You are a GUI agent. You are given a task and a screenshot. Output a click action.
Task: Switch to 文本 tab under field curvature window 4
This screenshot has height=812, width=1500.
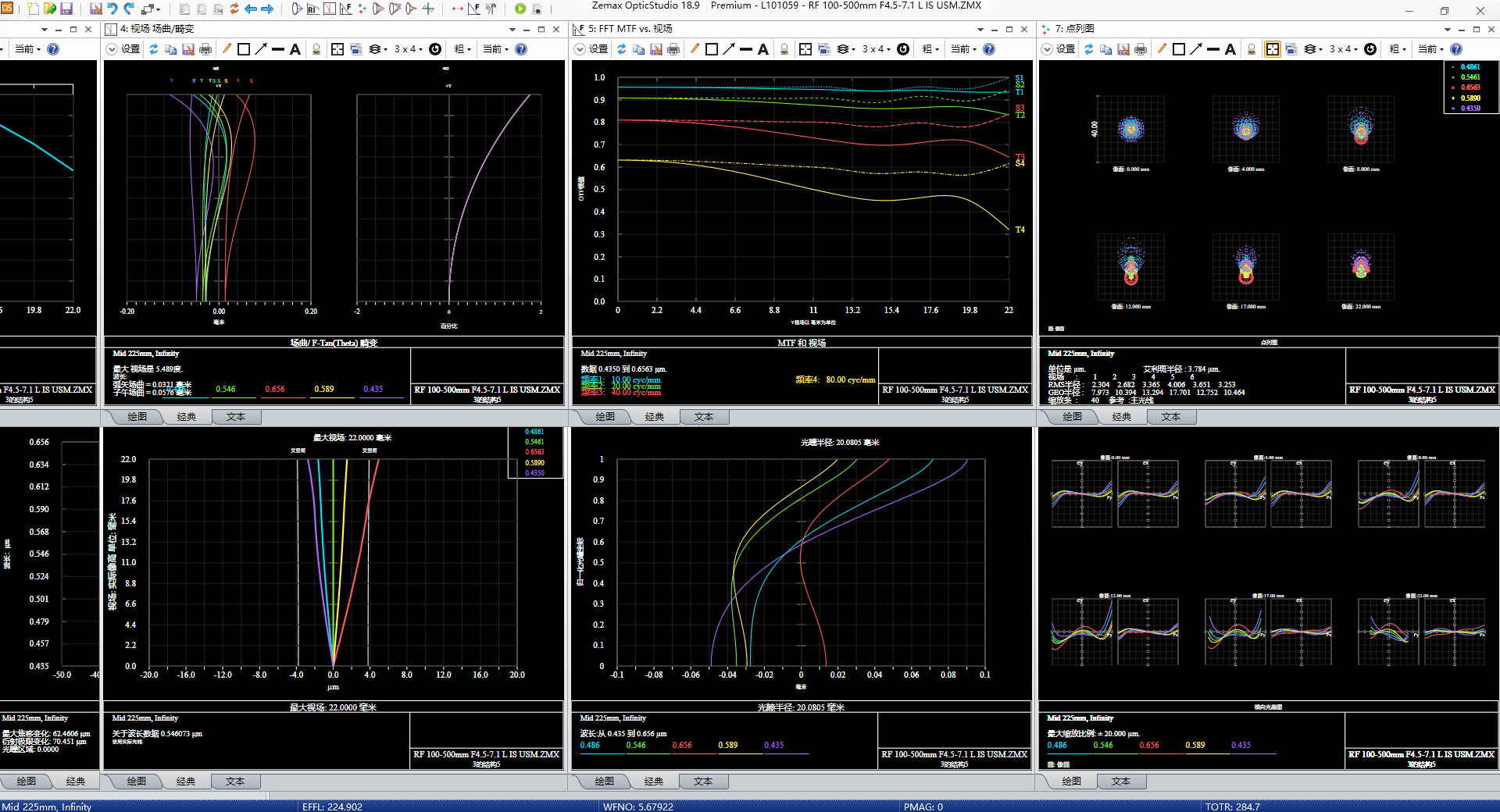coord(236,417)
